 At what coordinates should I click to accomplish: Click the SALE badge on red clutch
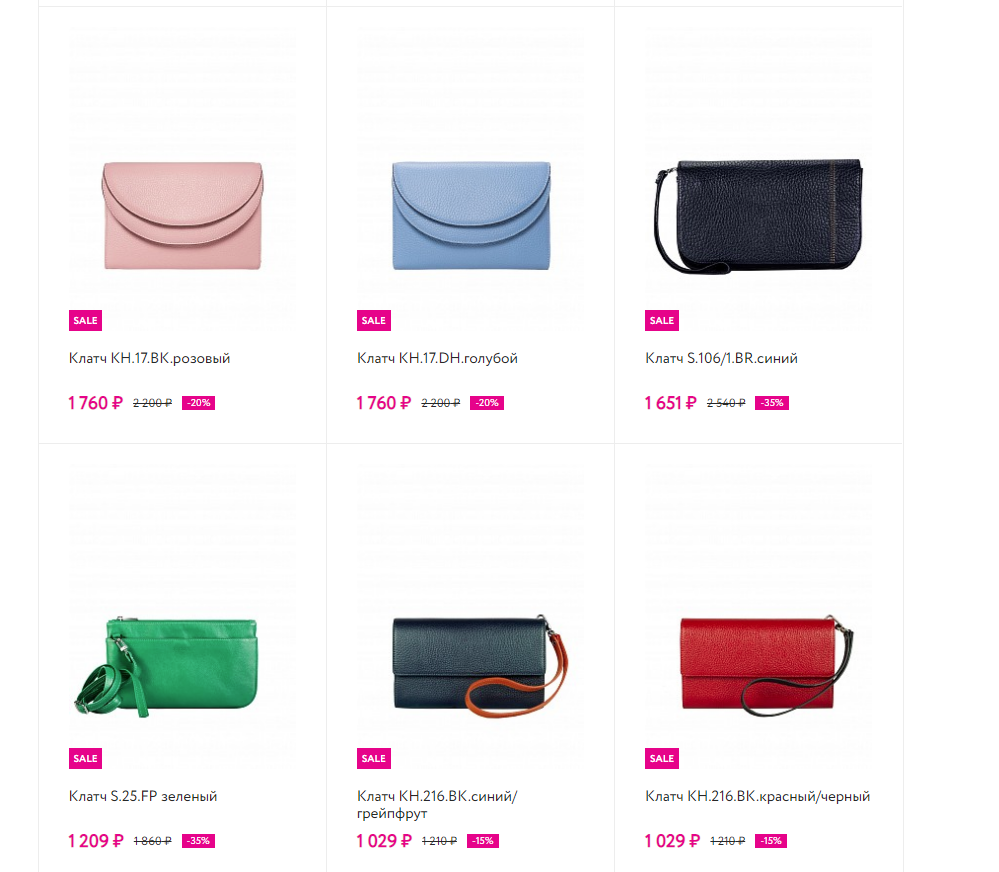[661, 758]
